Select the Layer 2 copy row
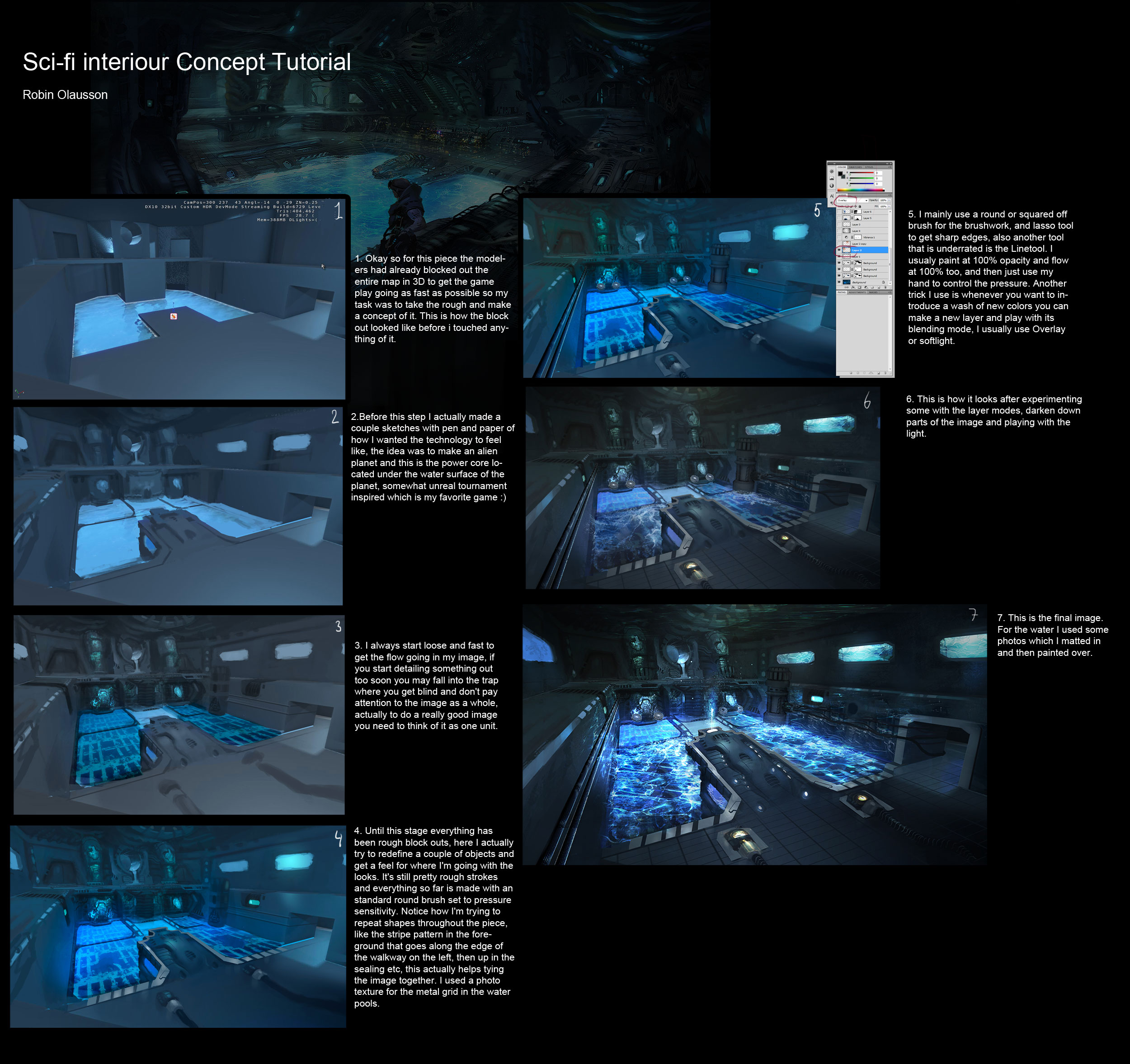The image size is (1130, 1064). coord(863,244)
